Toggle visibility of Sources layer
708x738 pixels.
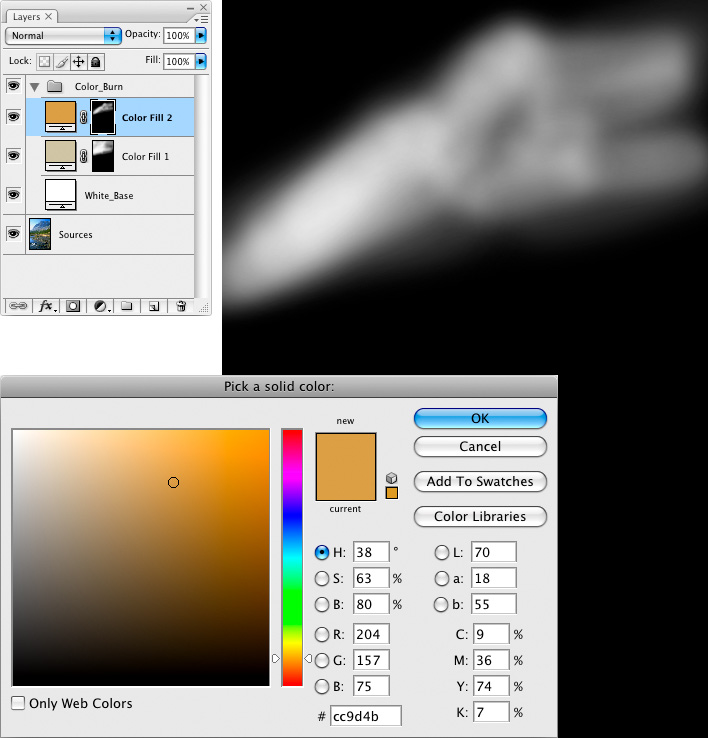tap(13, 234)
